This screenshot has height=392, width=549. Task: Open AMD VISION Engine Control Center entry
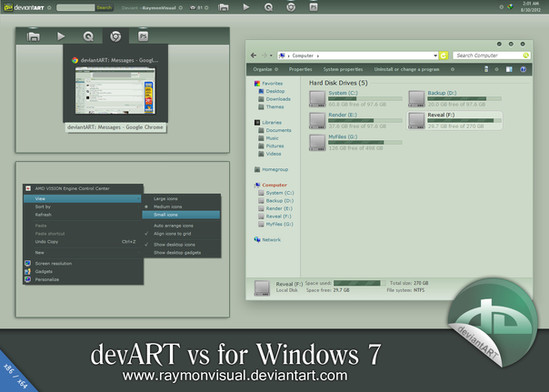[83, 188]
